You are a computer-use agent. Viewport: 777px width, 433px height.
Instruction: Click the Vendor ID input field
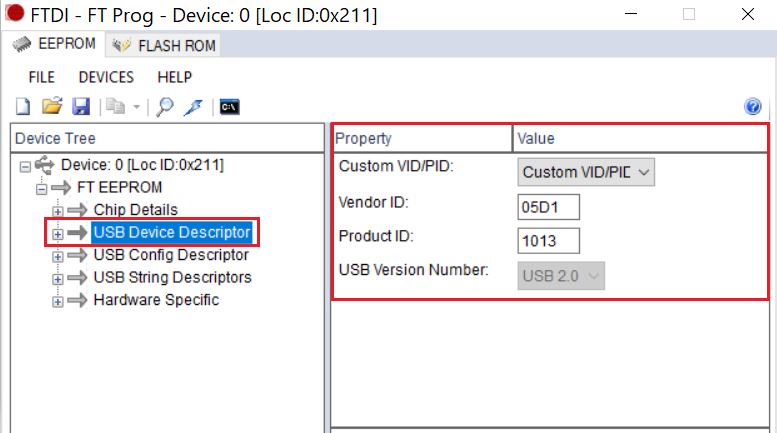pos(549,207)
